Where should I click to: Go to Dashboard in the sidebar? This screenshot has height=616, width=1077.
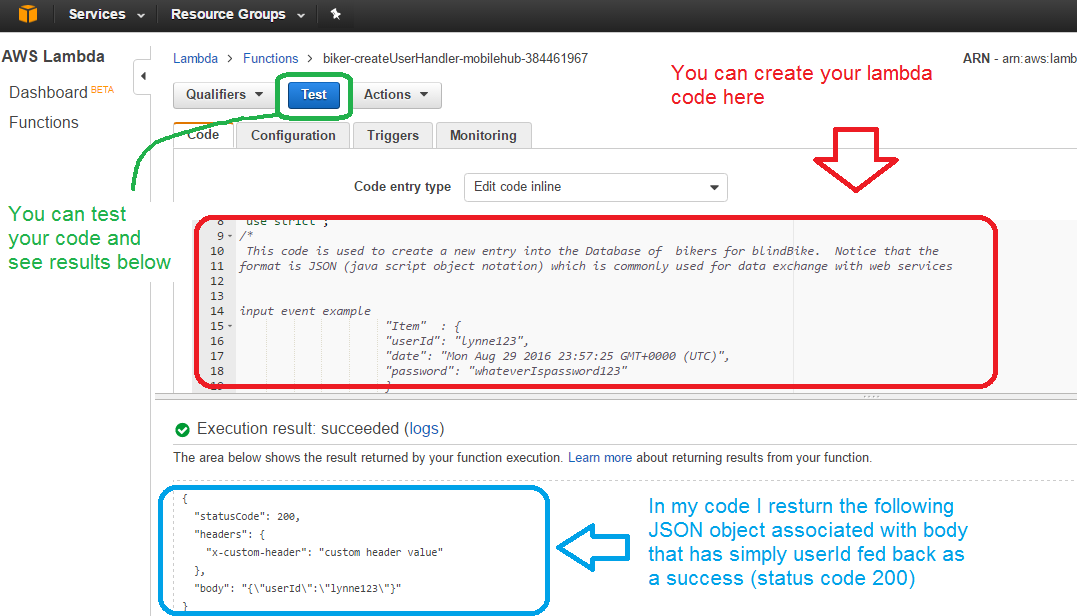(x=48, y=92)
